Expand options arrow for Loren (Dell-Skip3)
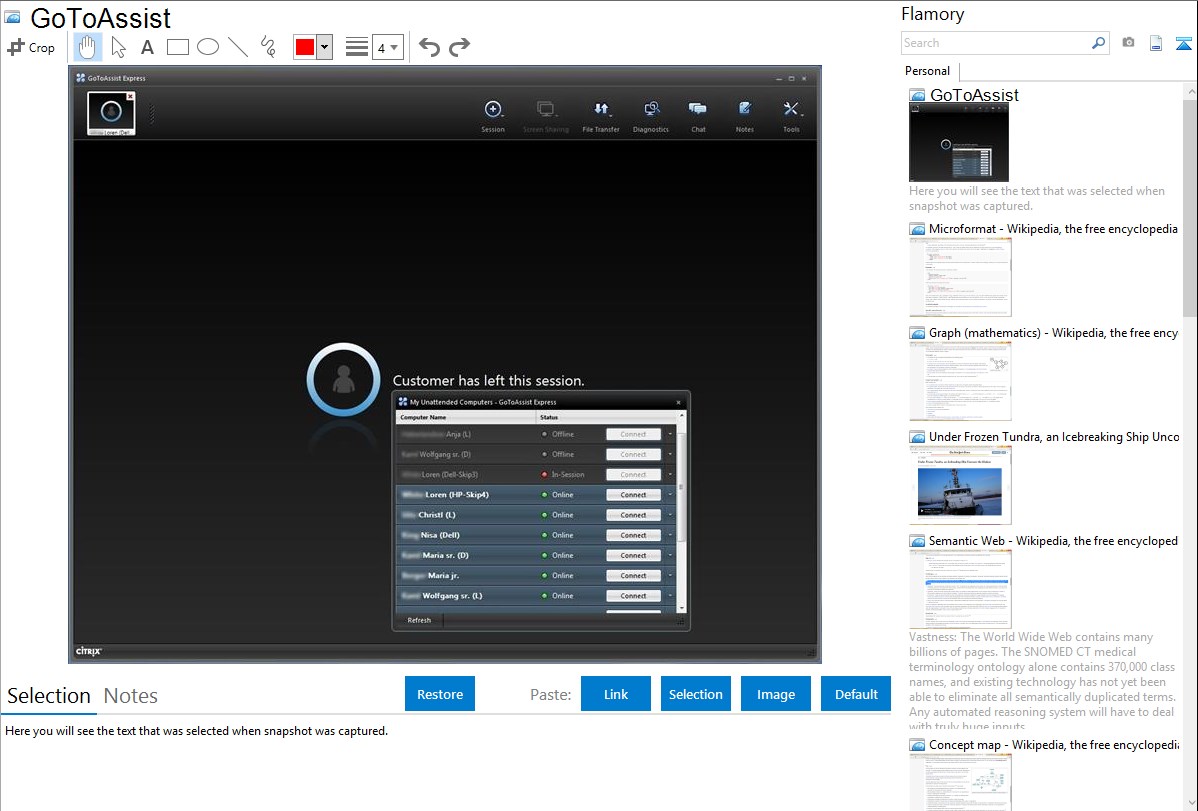This screenshot has height=811, width=1198. (670, 475)
